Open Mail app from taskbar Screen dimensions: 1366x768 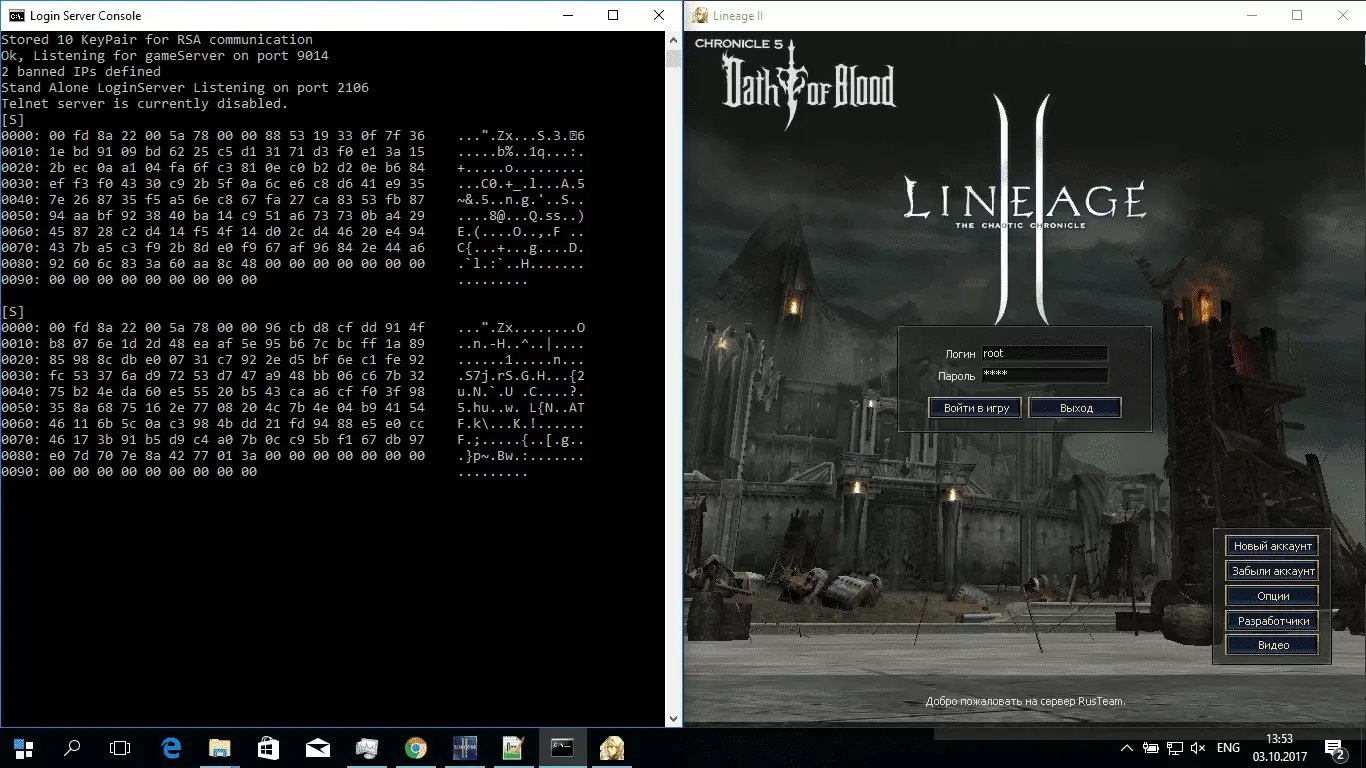point(318,747)
